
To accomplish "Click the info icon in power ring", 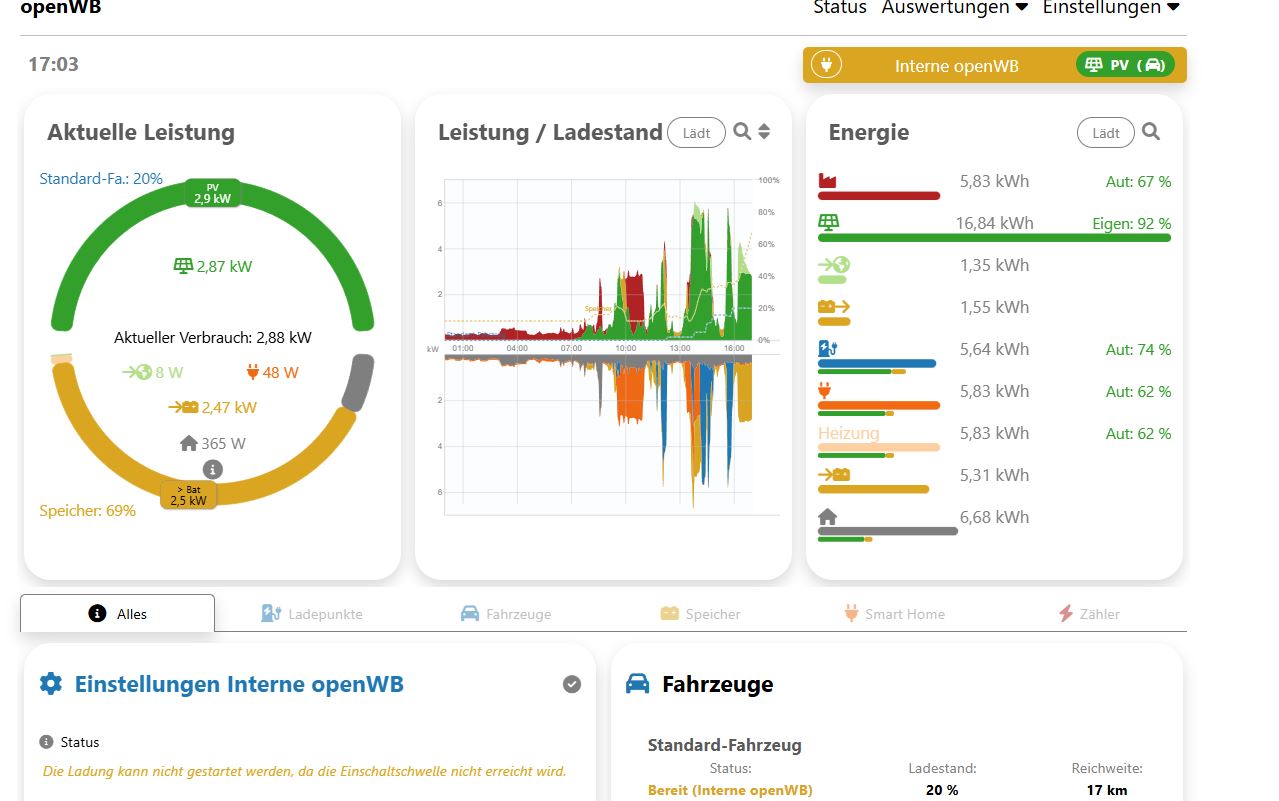I will [212, 469].
